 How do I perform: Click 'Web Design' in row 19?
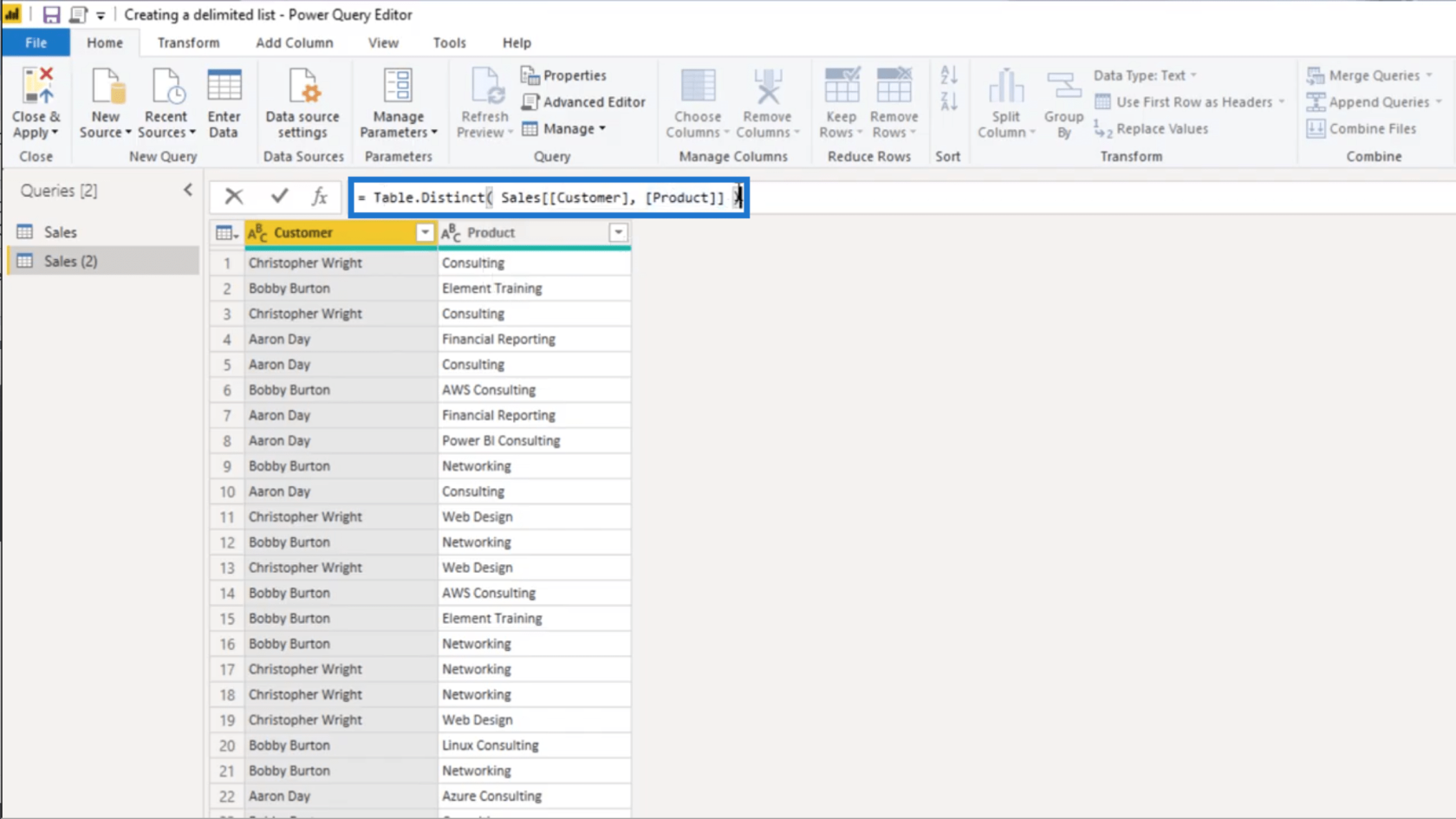(x=535, y=719)
